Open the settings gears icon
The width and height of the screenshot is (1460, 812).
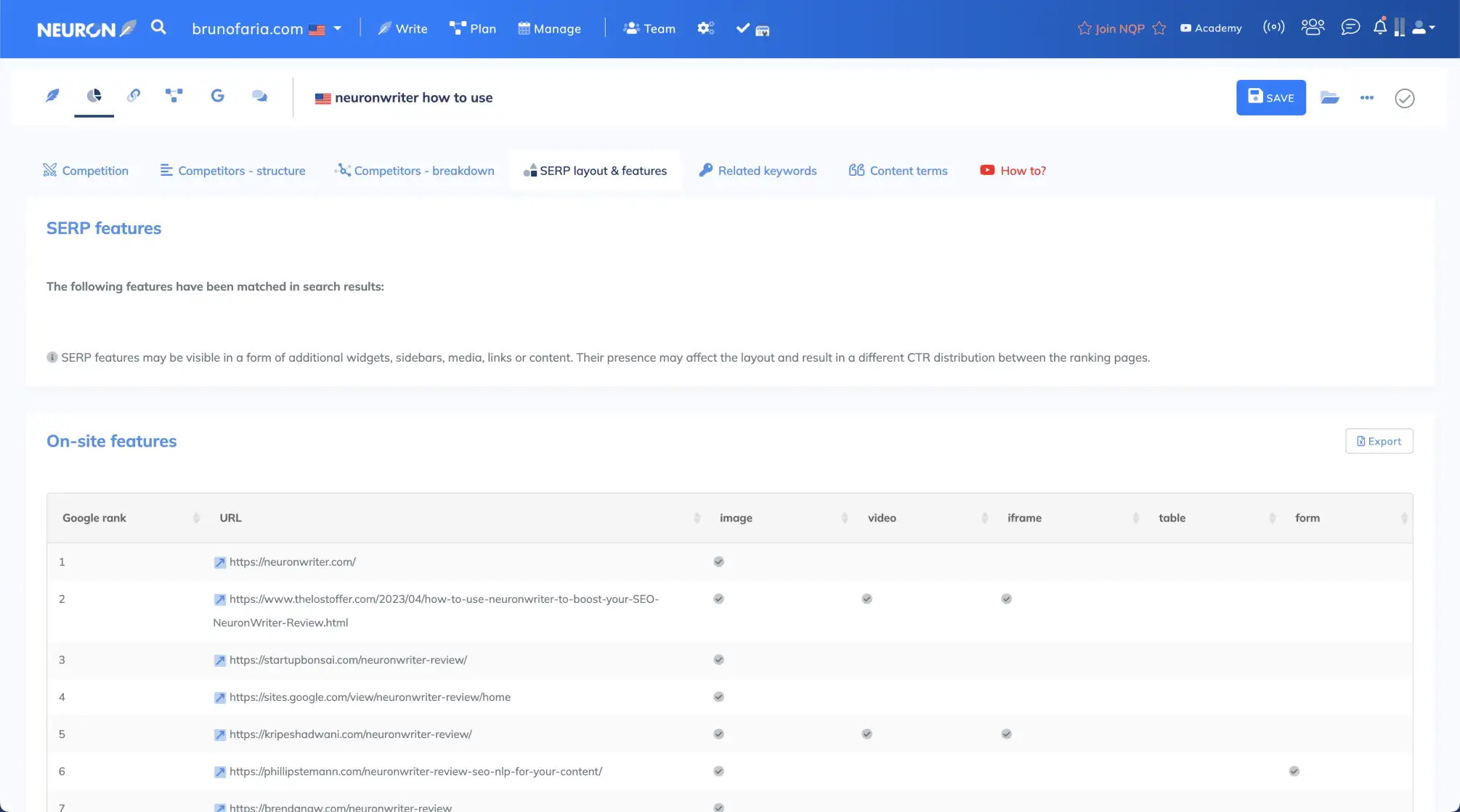pyautogui.click(x=706, y=28)
